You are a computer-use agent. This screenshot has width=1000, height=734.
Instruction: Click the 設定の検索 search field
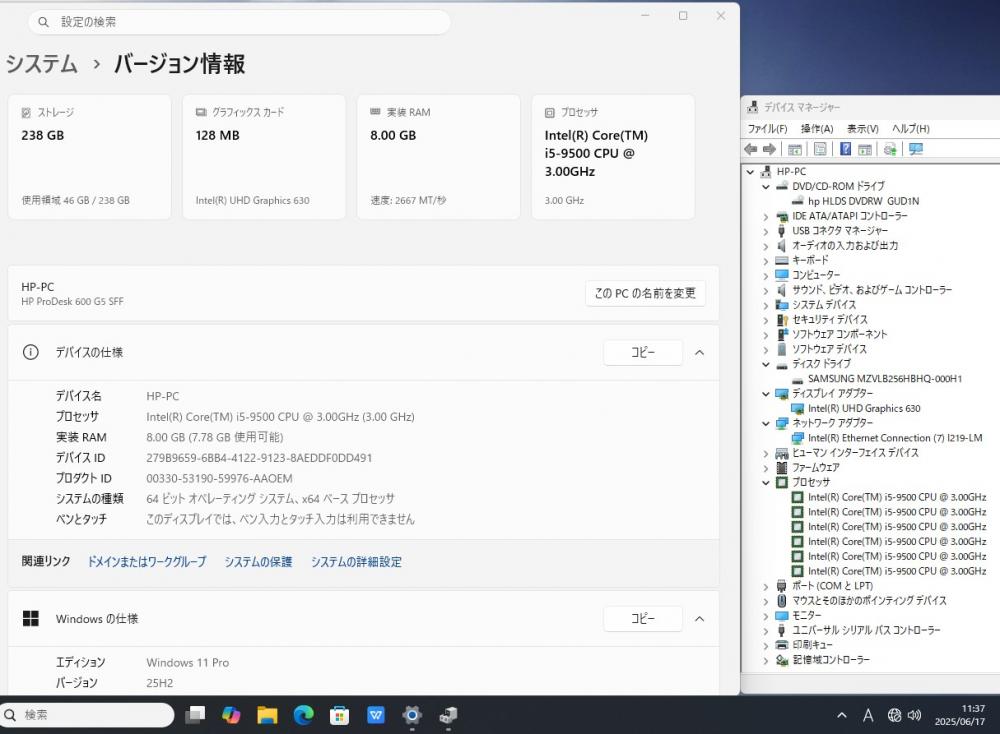239,22
